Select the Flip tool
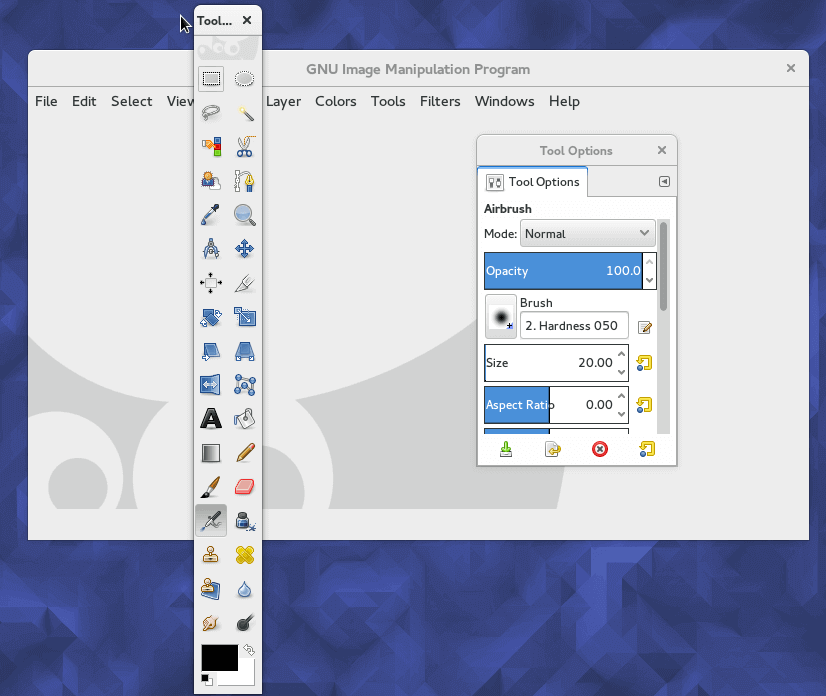Screen dimensions: 826x696 211,385
